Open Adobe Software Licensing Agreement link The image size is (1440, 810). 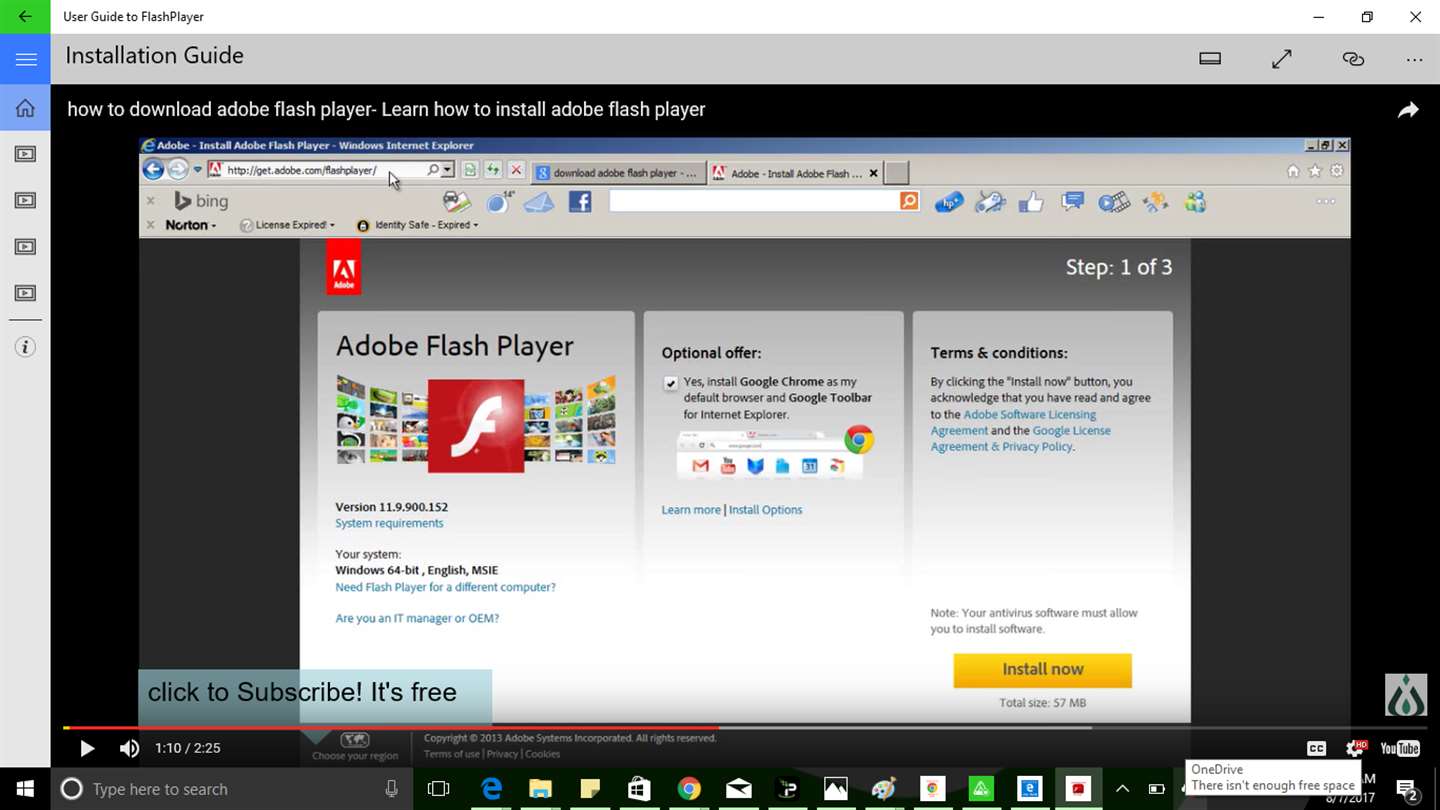point(1013,422)
